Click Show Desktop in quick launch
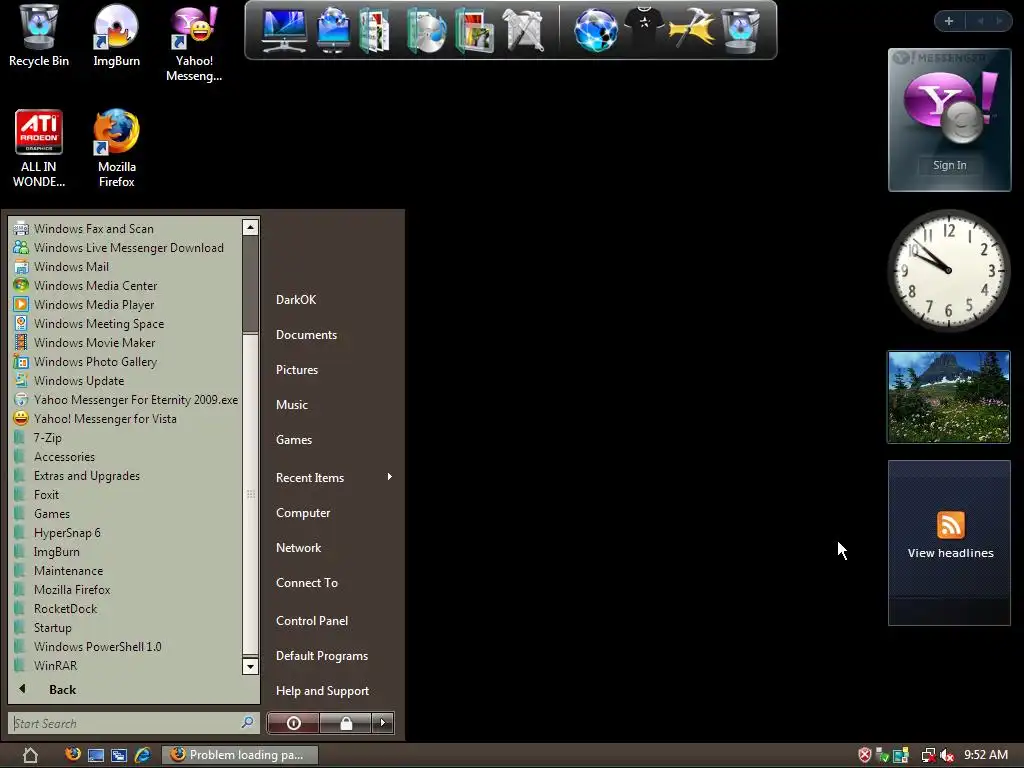 click(96, 756)
